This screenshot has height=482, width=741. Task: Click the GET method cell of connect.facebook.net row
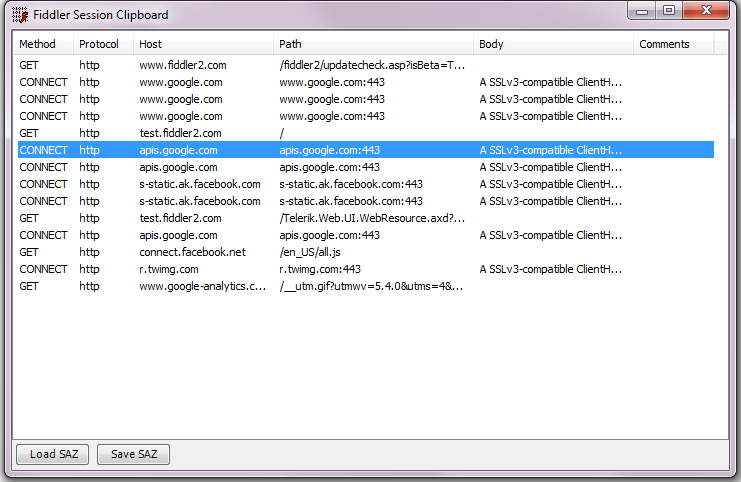pyautogui.click(x=29, y=252)
